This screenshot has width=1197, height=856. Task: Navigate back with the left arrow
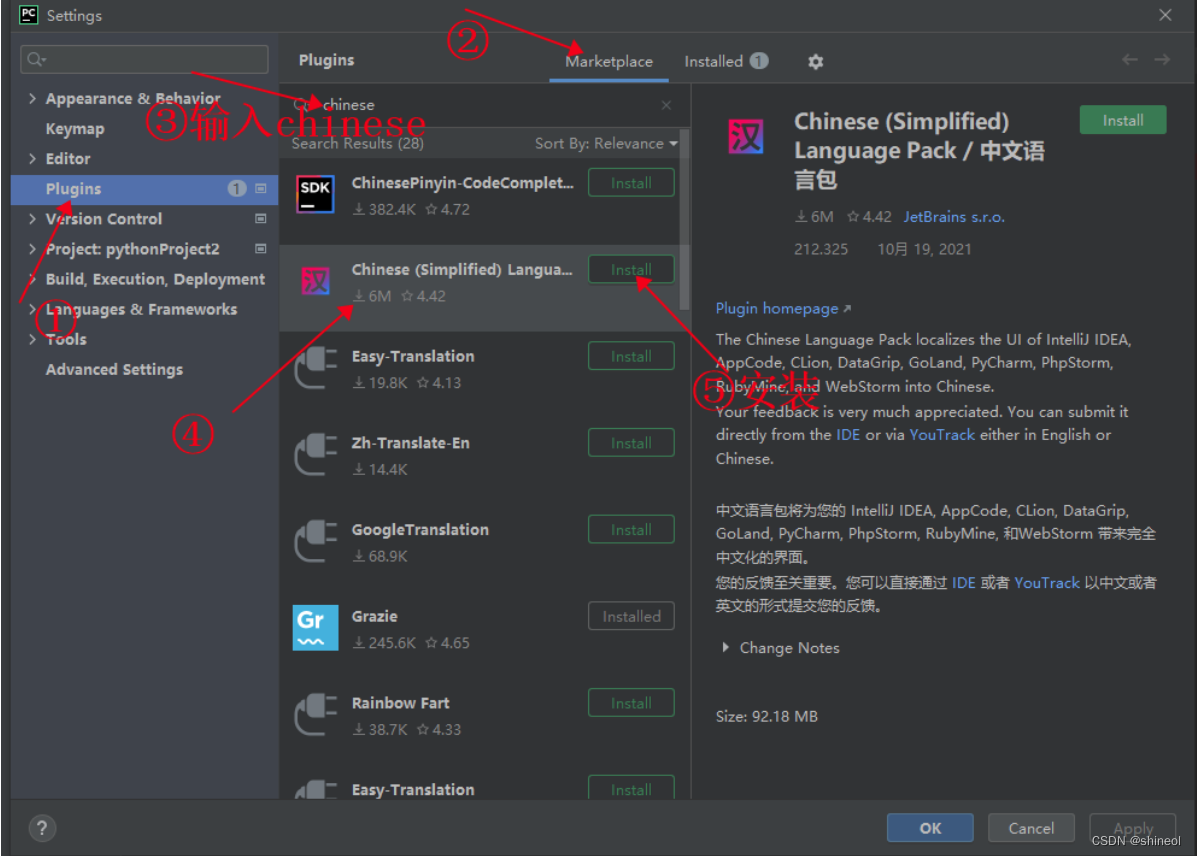[1130, 60]
